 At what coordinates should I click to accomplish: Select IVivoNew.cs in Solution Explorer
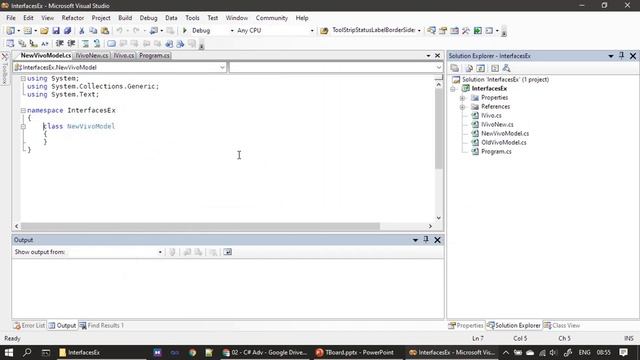pos(497,124)
